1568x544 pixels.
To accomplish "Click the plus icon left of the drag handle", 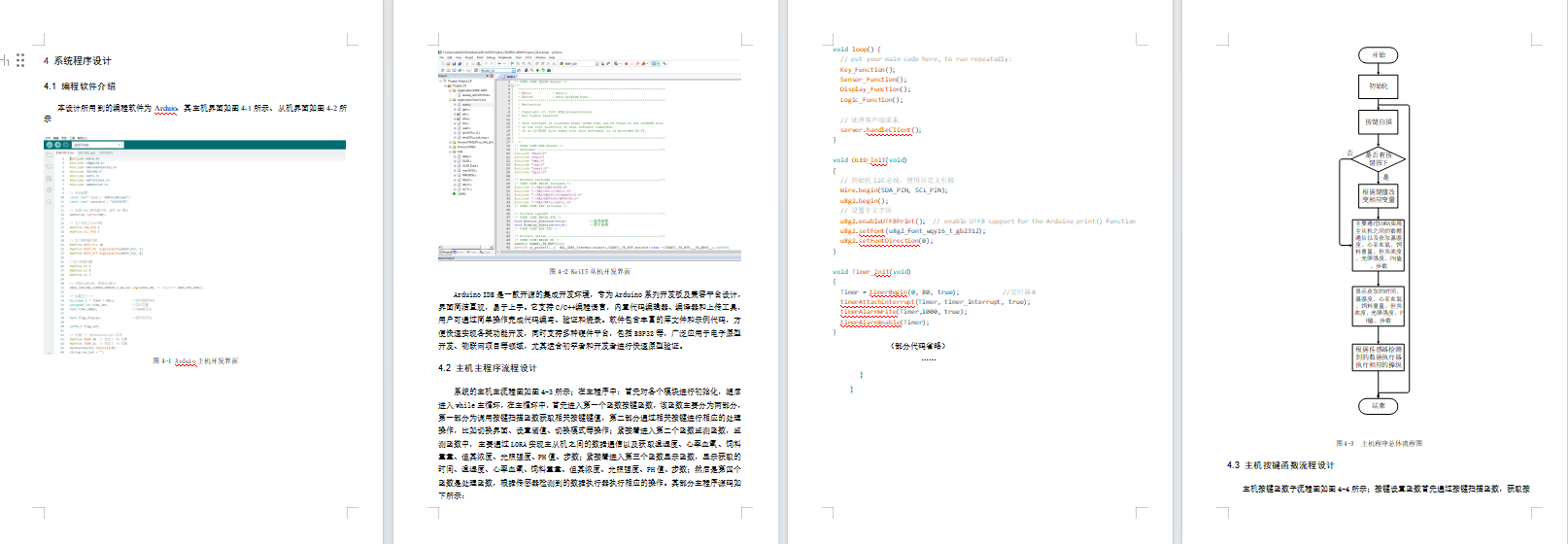I will tap(5, 60).
